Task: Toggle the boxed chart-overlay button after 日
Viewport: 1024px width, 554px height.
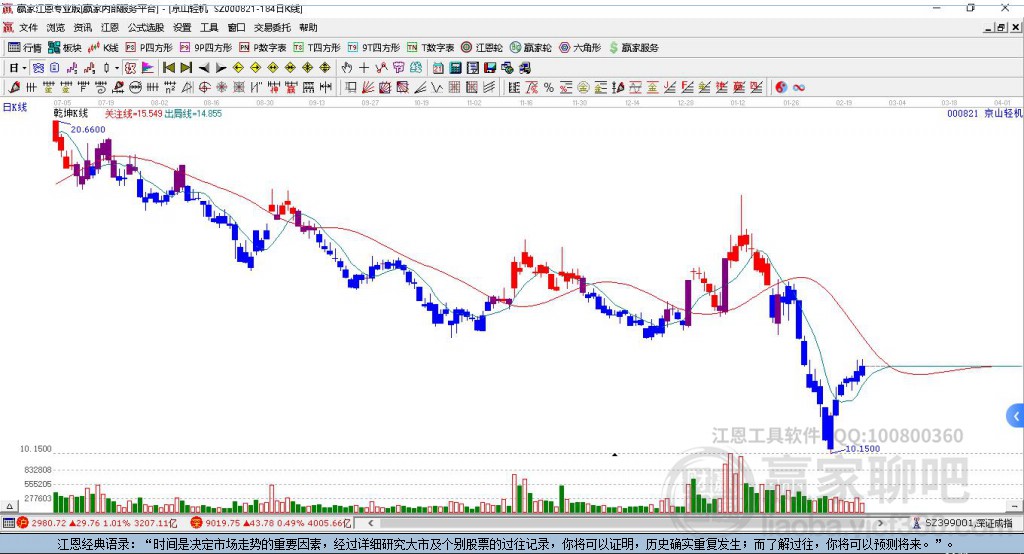Action: [x=39, y=68]
